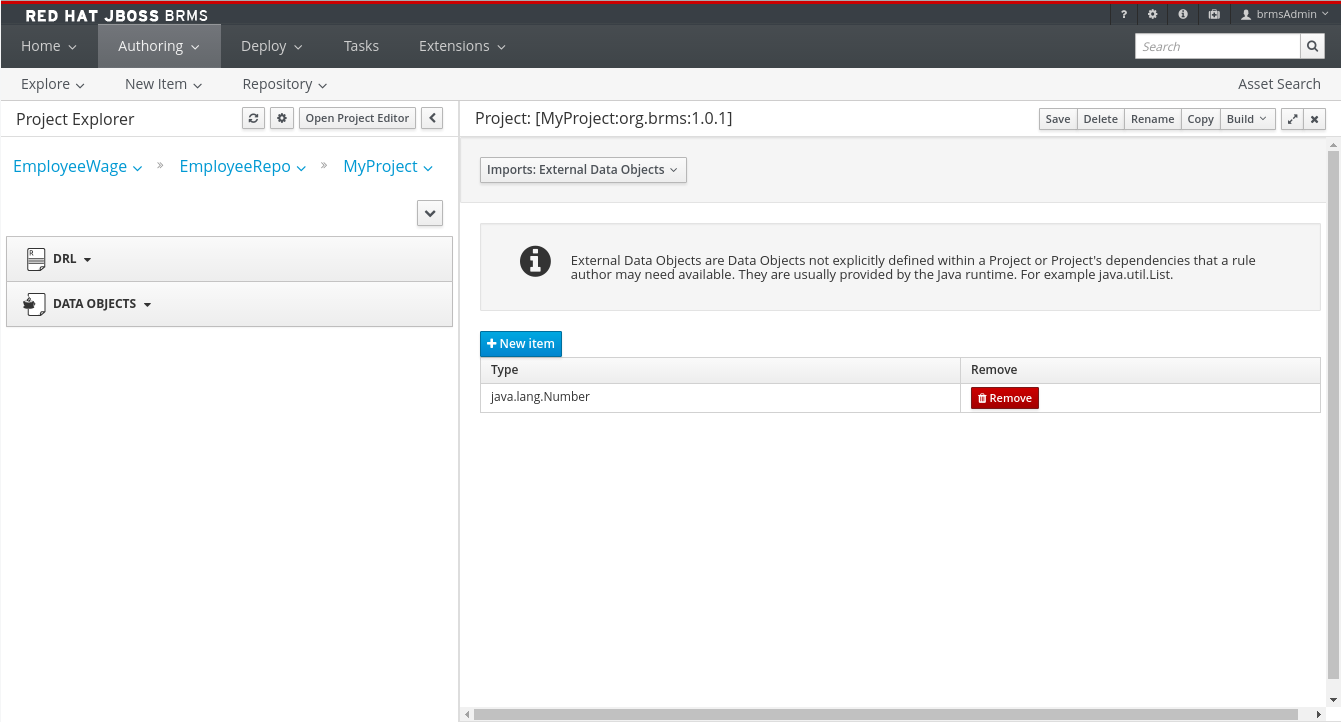1341x722 pixels.
Task: Click the Delete project button
Action: pyautogui.click(x=1100, y=119)
